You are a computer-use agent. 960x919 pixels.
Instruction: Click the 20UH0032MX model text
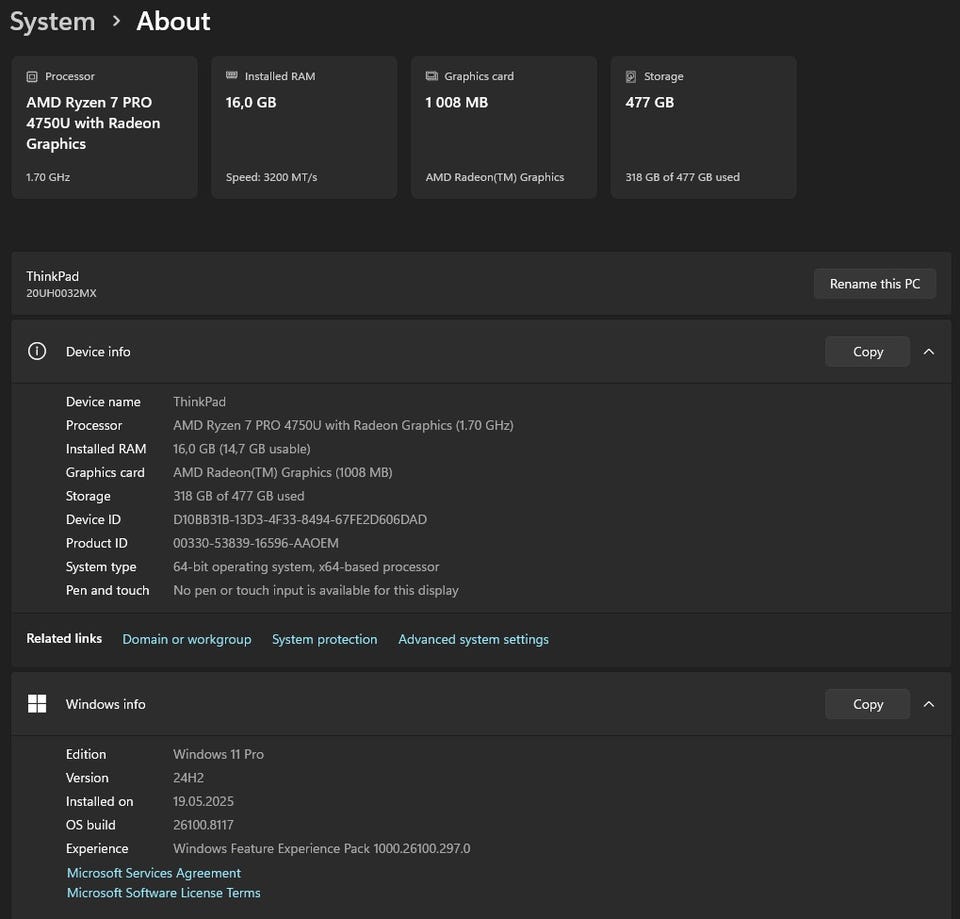point(61,293)
